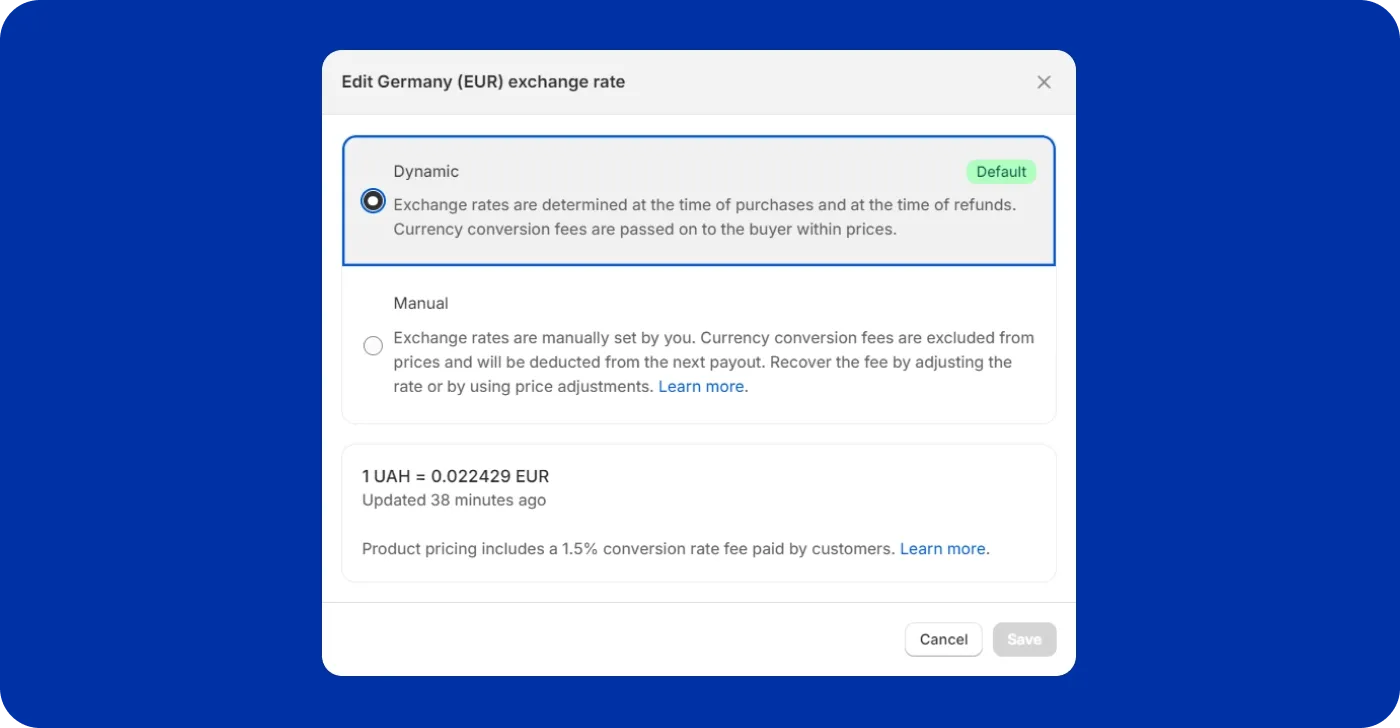Click the Updated 38 minutes ago text

pos(453,500)
